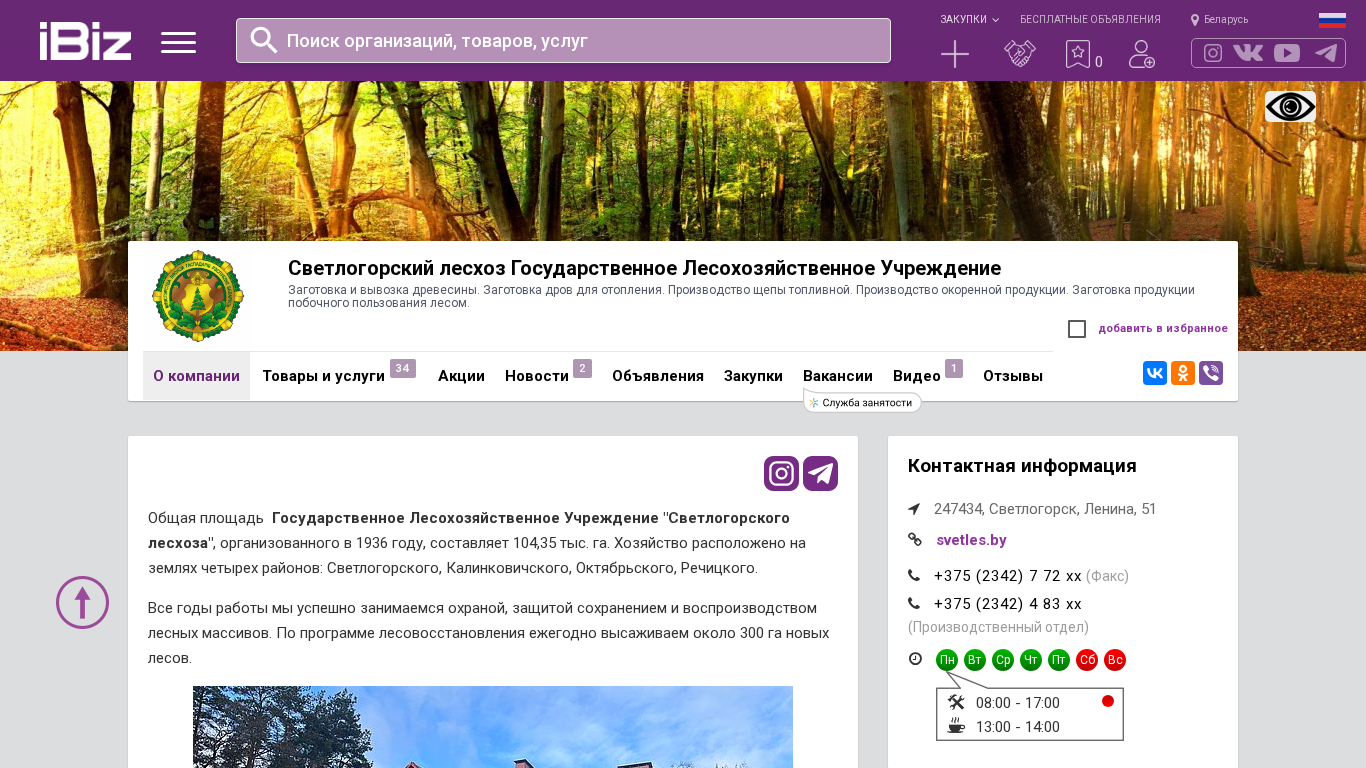Select Friday 'Пт' day circle
The height and width of the screenshot is (768, 1366).
1059,660
